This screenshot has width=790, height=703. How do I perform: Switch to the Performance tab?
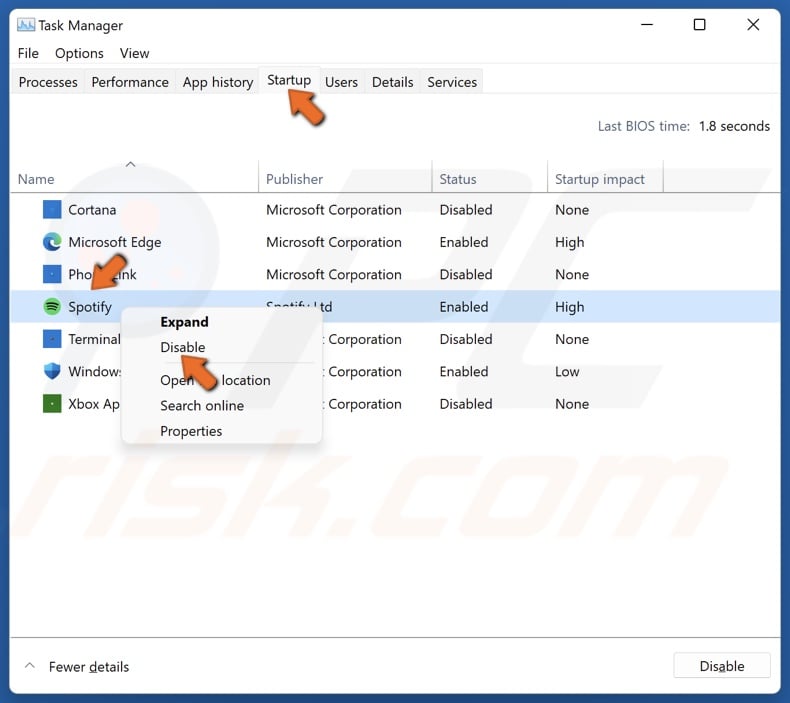[130, 82]
